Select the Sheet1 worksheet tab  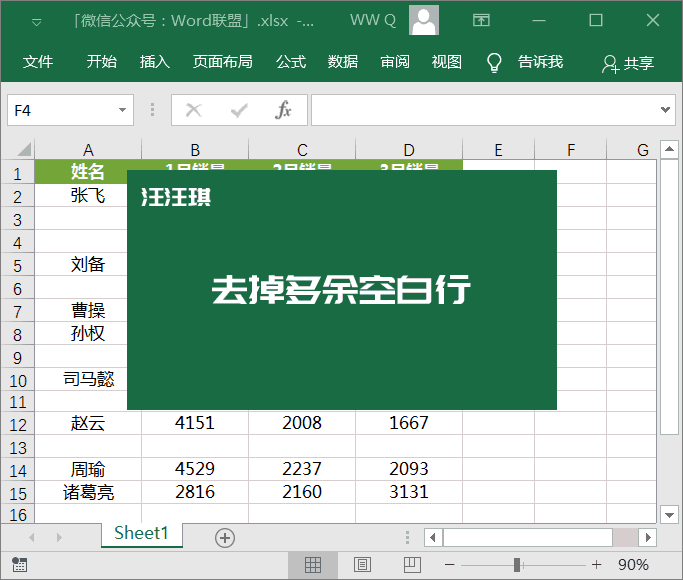click(141, 533)
